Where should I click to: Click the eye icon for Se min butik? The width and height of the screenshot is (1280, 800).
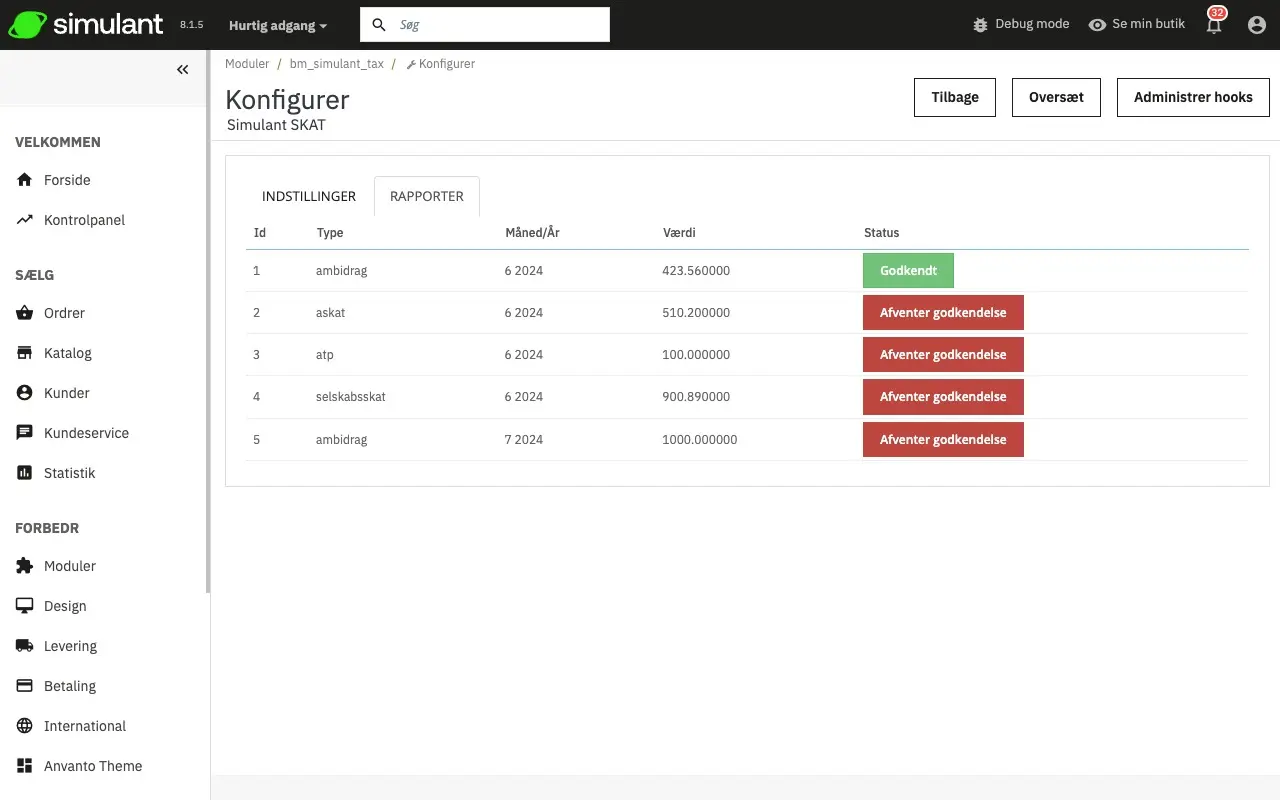pos(1097,24)
